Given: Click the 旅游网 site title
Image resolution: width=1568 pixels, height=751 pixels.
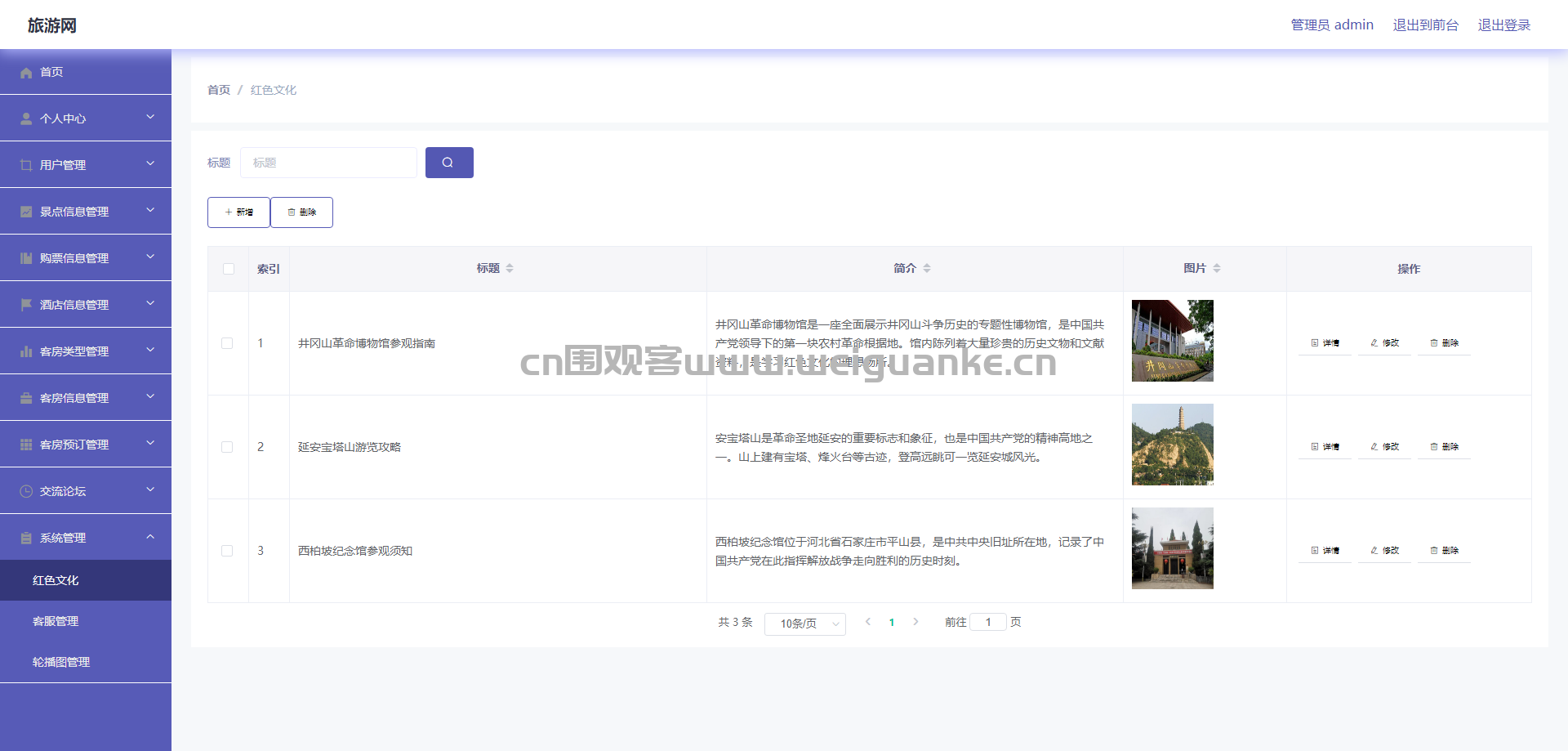Looking at the screenshot, I should [x=52, y=25].
